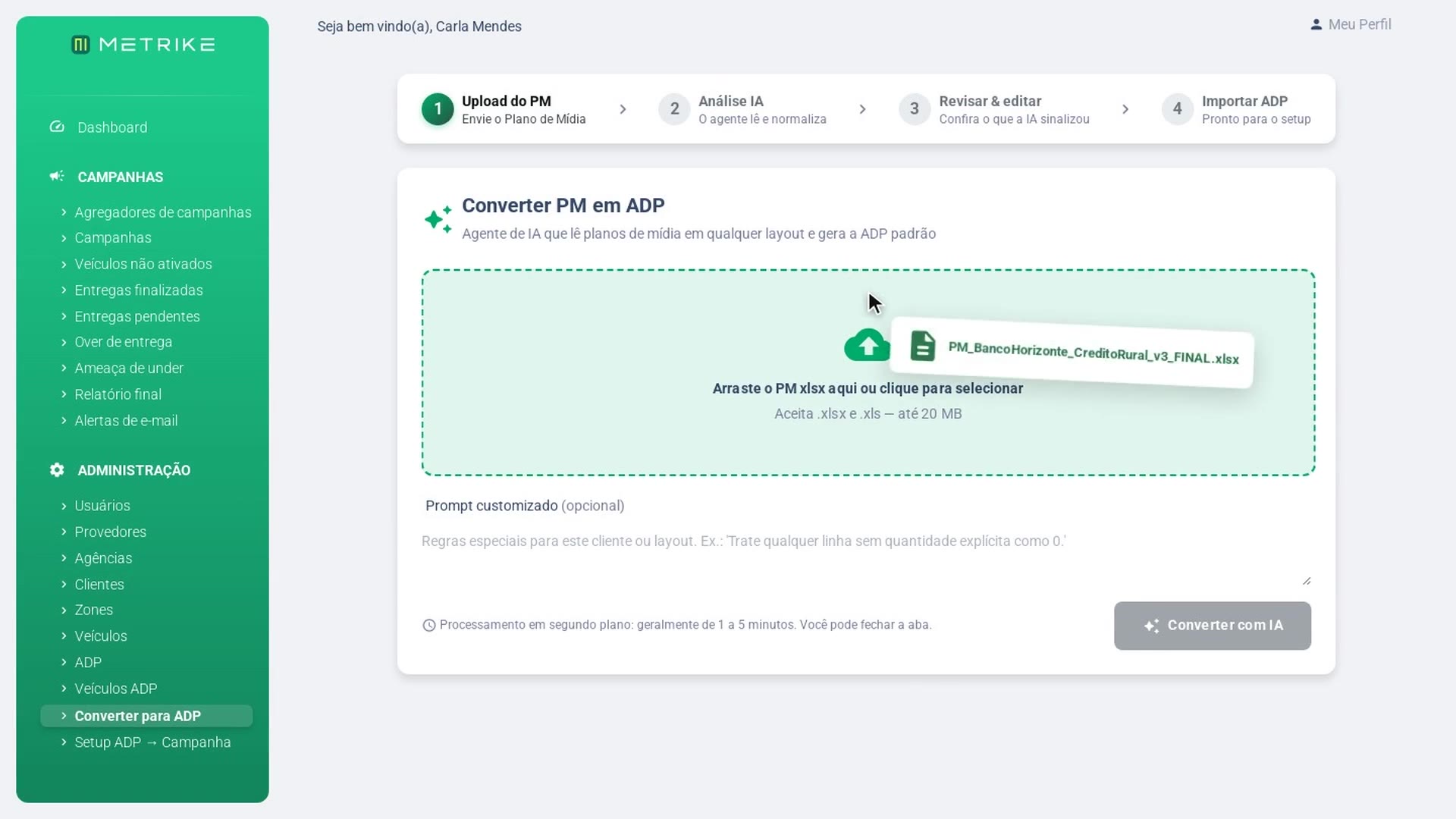The image size is (1456, 819).
Task: Click chevron beside Usuários
Action: (64, 505)
